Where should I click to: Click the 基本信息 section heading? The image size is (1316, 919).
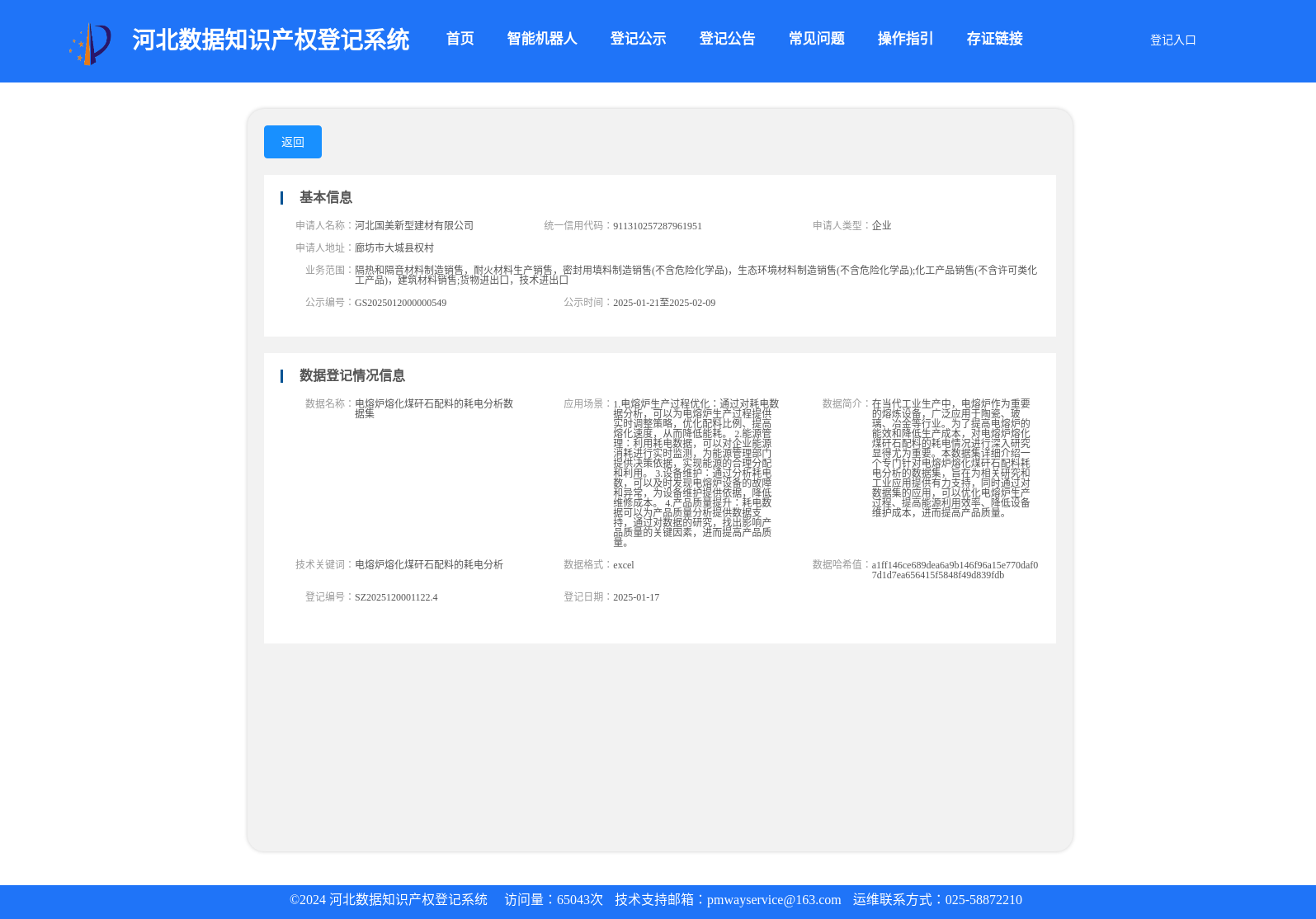326,197
